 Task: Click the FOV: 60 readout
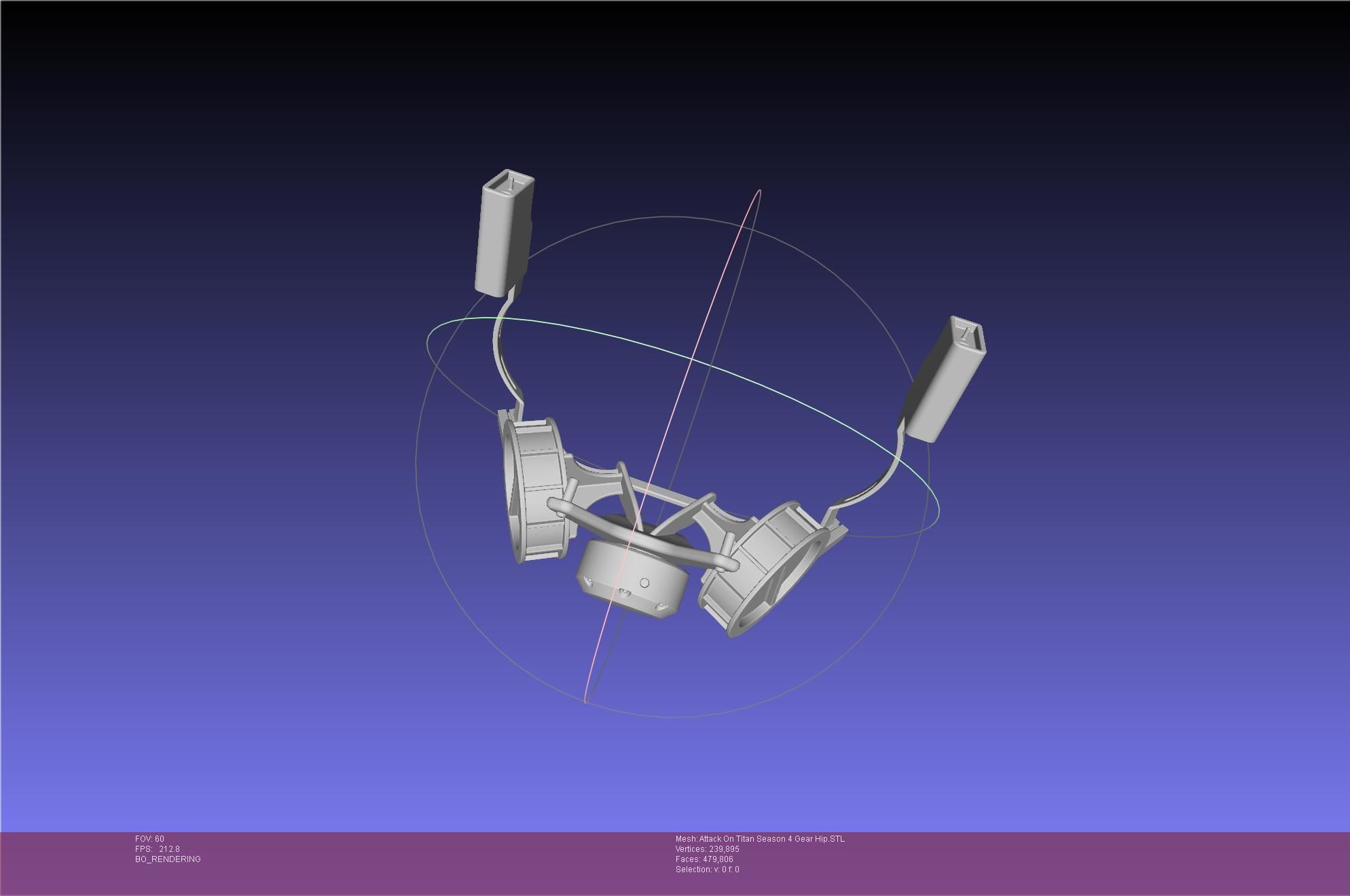pyautogui.click(x=149, y=839)
